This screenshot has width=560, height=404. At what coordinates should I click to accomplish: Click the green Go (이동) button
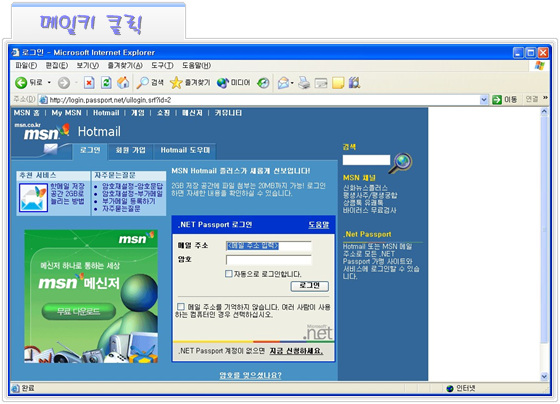[504, 100]
